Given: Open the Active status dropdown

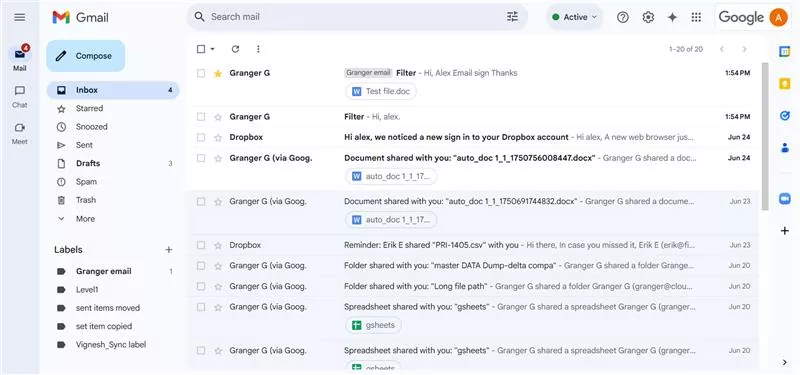Looking at the screenshot, I should click(x=574, y=17).
